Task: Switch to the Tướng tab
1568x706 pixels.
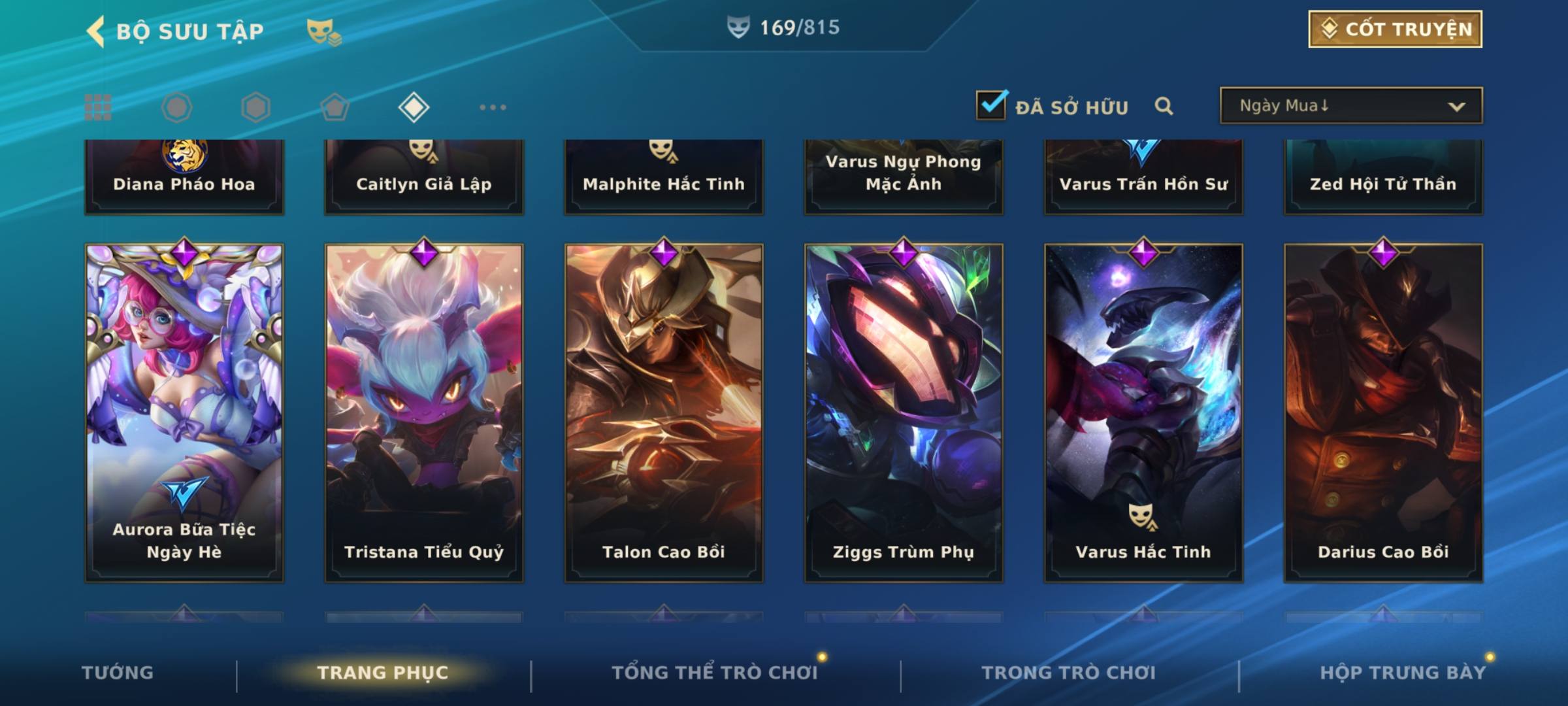Action: tap(118, 673)
